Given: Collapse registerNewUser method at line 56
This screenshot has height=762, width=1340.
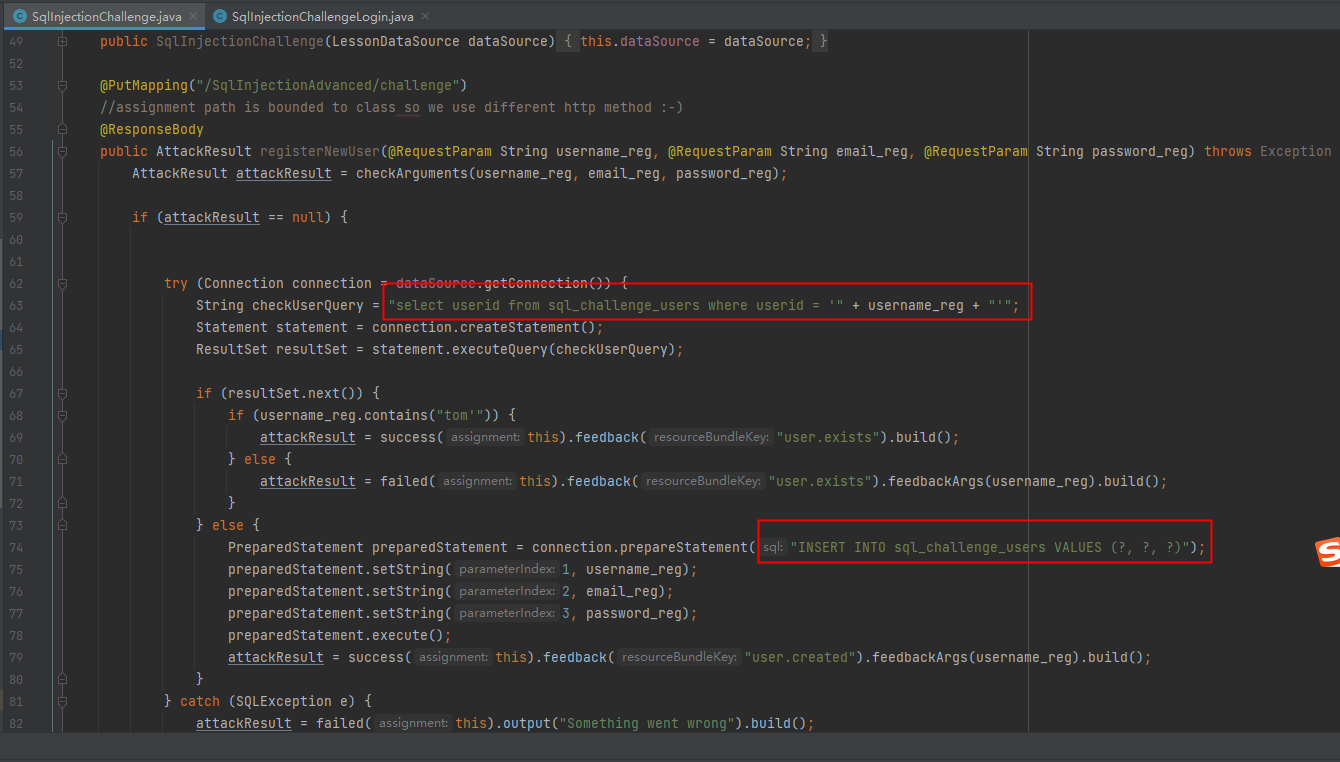Looking at the screenshot, I should pos(62,151).
